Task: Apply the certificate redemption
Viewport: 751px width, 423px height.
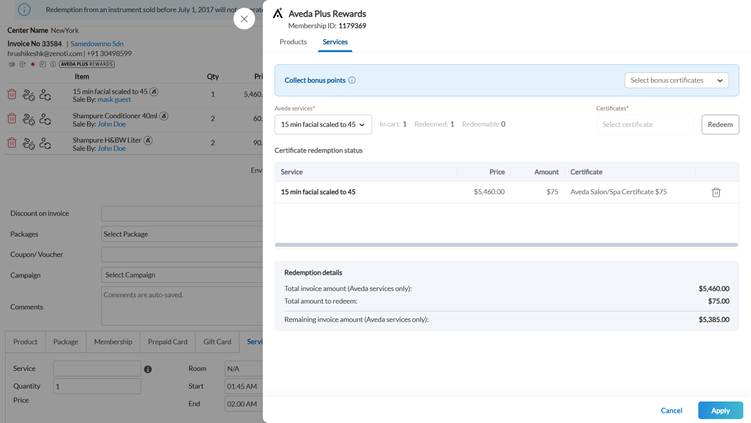Action: coord(720,410)
